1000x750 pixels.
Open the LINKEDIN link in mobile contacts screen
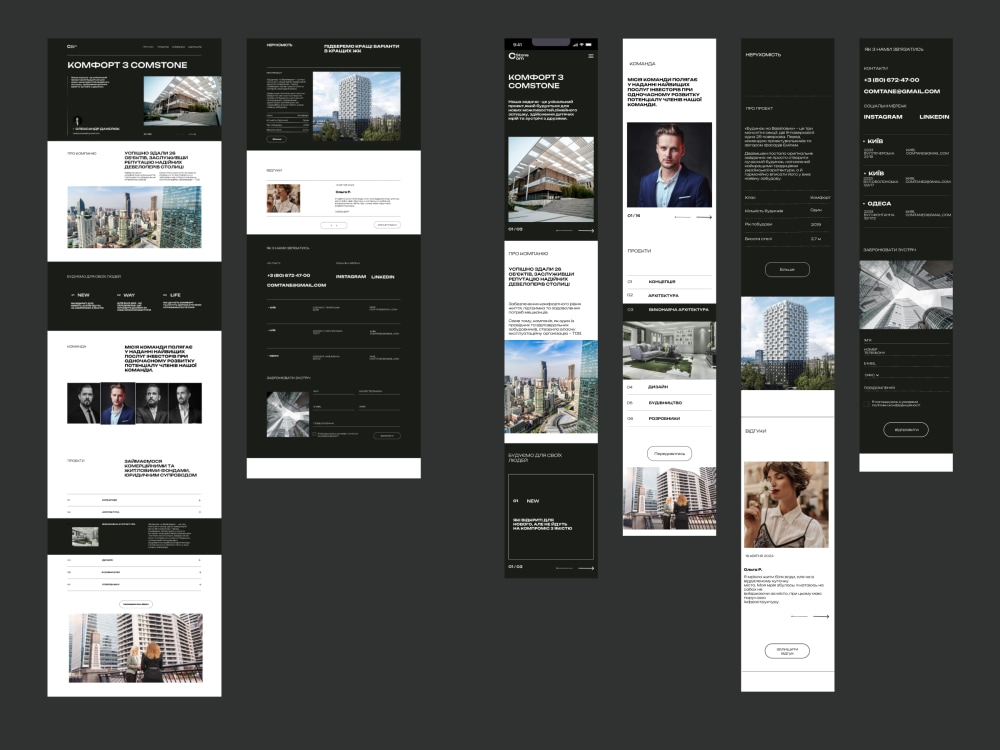pos(934,117)
